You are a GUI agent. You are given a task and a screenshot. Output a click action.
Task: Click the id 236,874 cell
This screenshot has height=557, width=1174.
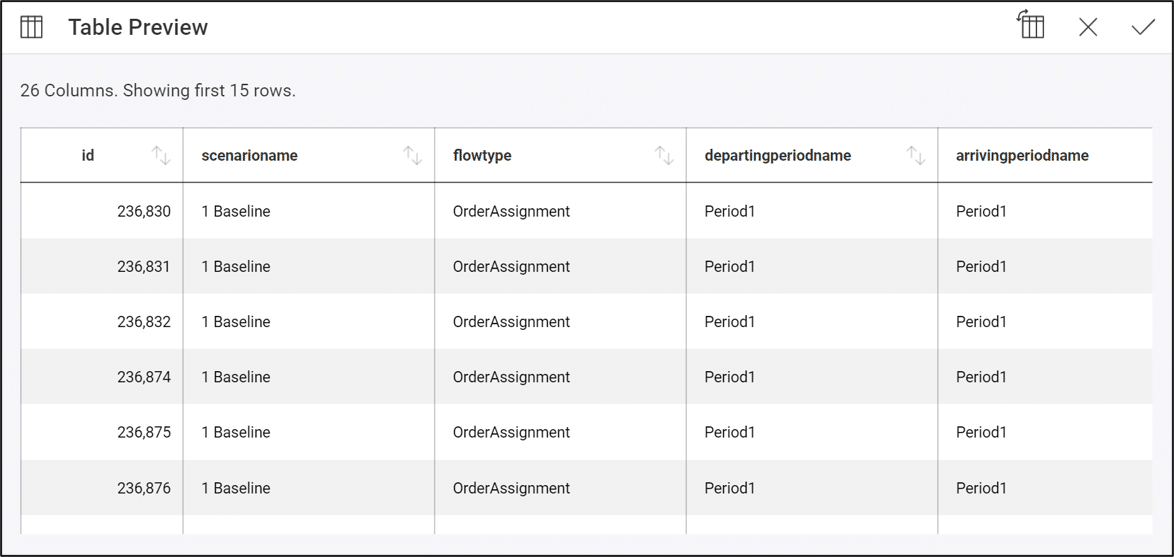click(x=144, y=377)
